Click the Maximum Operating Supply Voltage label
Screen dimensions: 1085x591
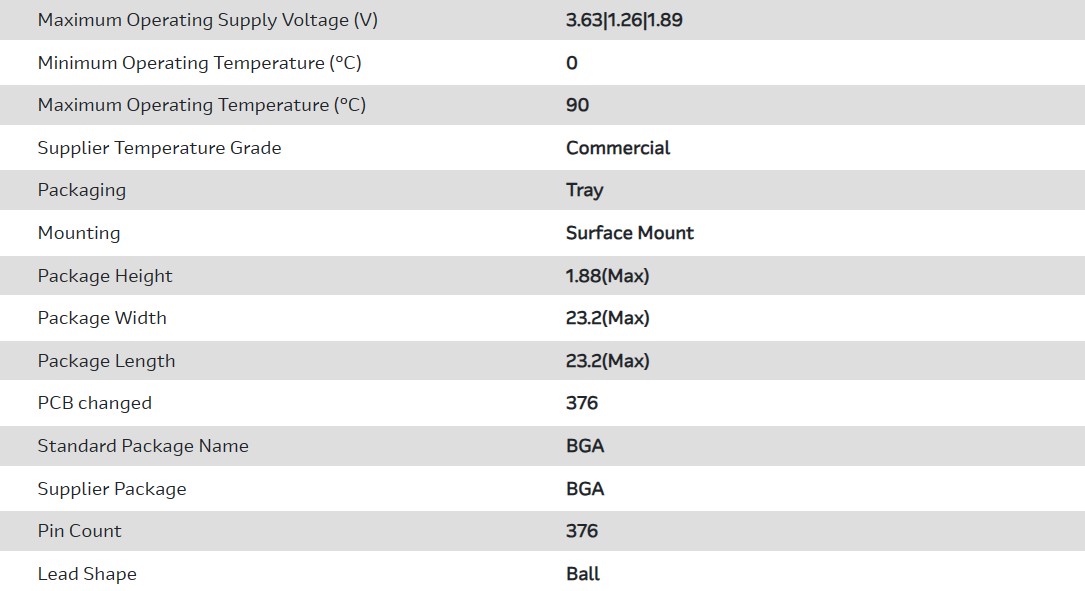click(207, 20)
